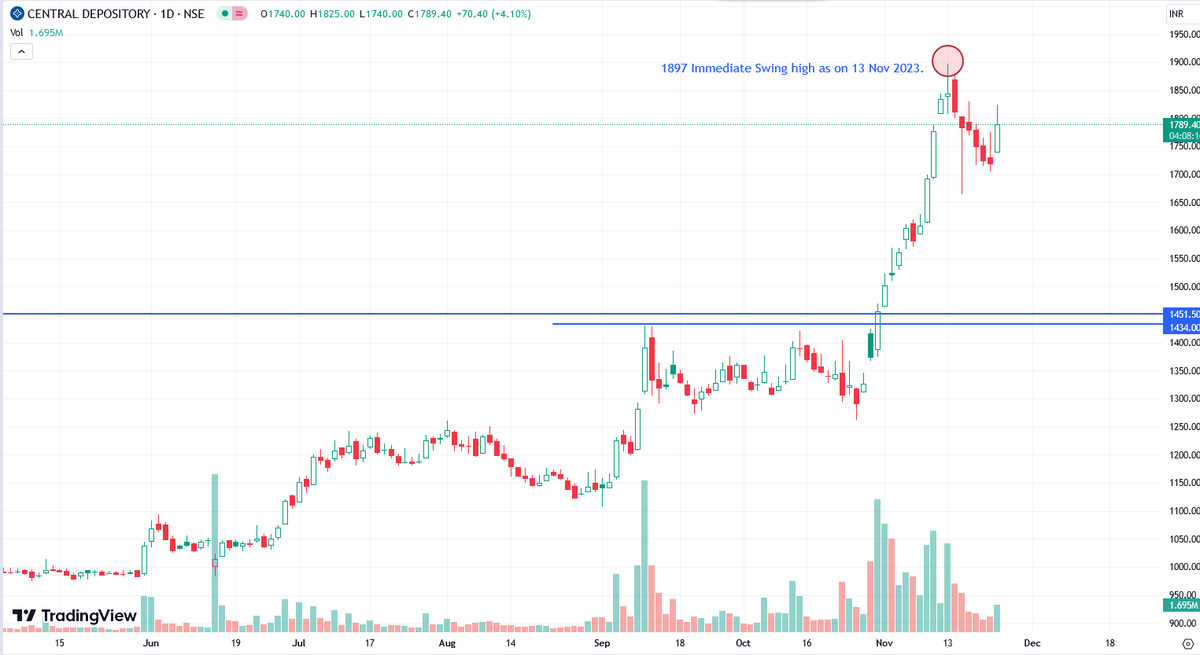Click the 1750.00 price scale label
Screen dimensions: 1200x655
pos(1183,147)
